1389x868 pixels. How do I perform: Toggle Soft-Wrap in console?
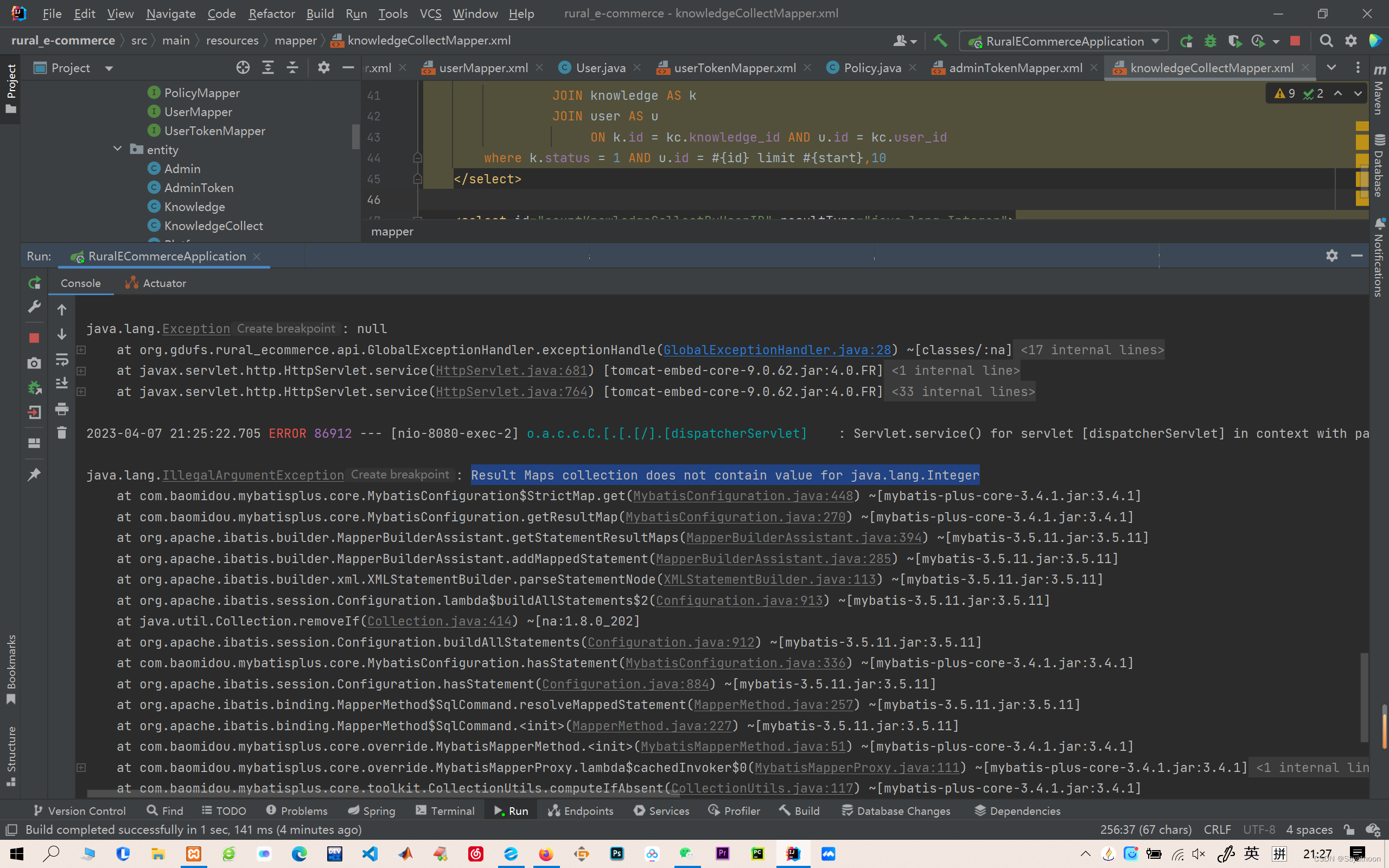pos(61,359)
